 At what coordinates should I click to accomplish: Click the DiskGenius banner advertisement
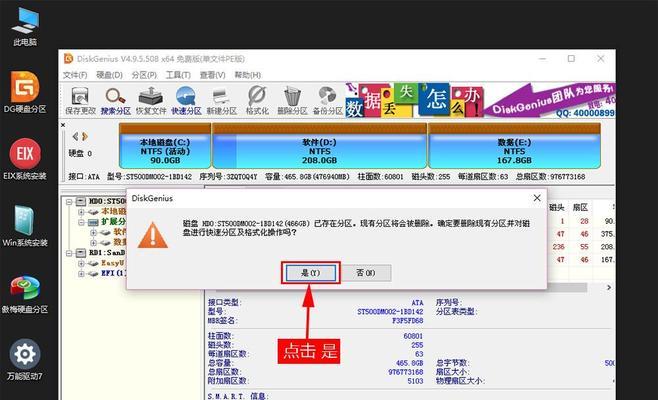tap(480, 100)
